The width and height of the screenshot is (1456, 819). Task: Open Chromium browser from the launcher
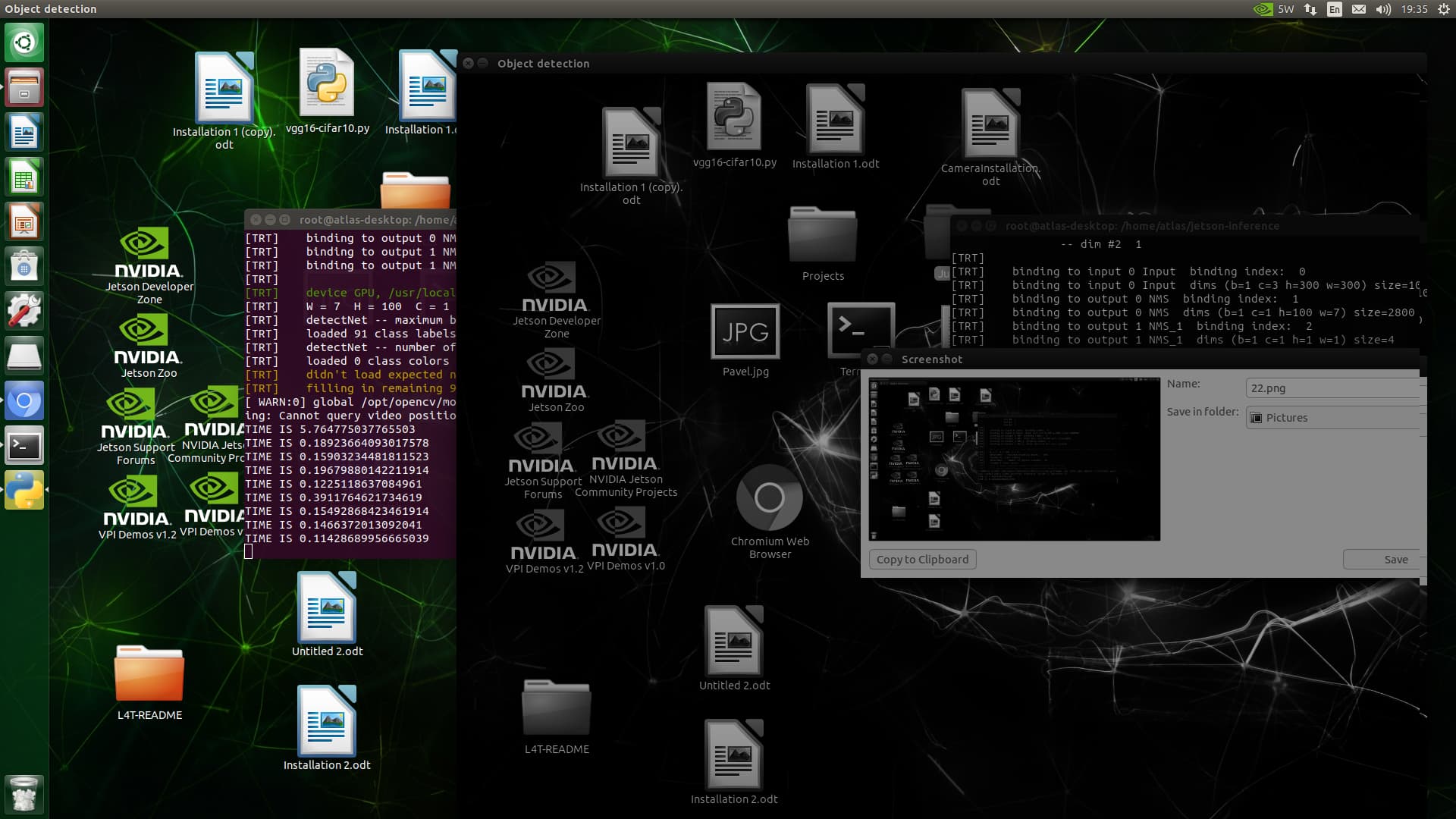[24, 400]
